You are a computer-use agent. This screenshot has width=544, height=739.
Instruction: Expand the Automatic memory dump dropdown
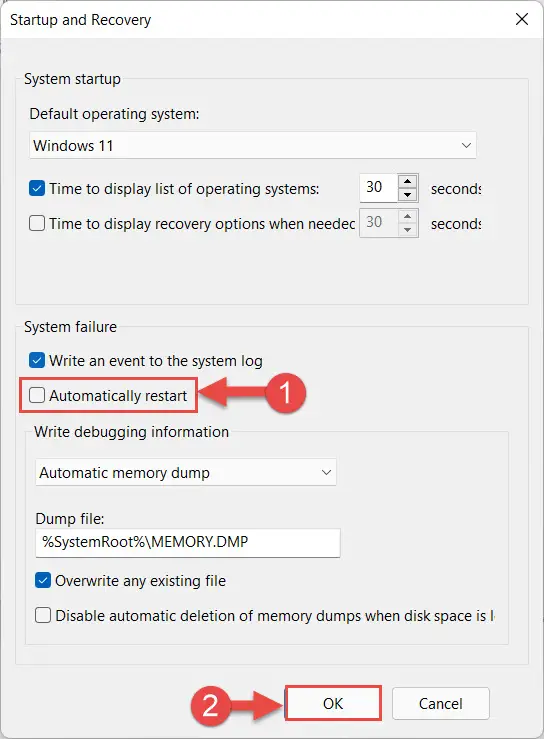click(186, 472)
